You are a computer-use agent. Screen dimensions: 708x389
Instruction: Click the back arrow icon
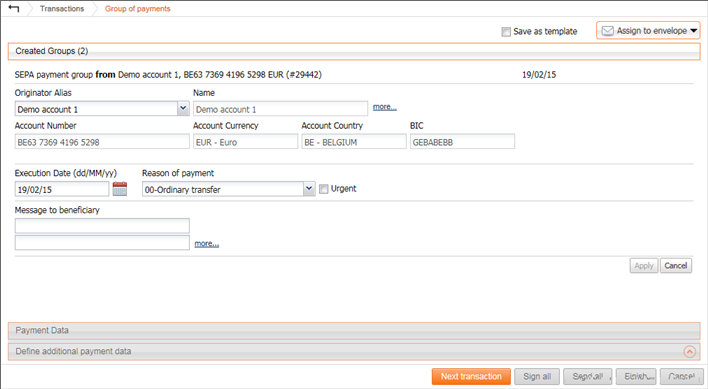14,8
